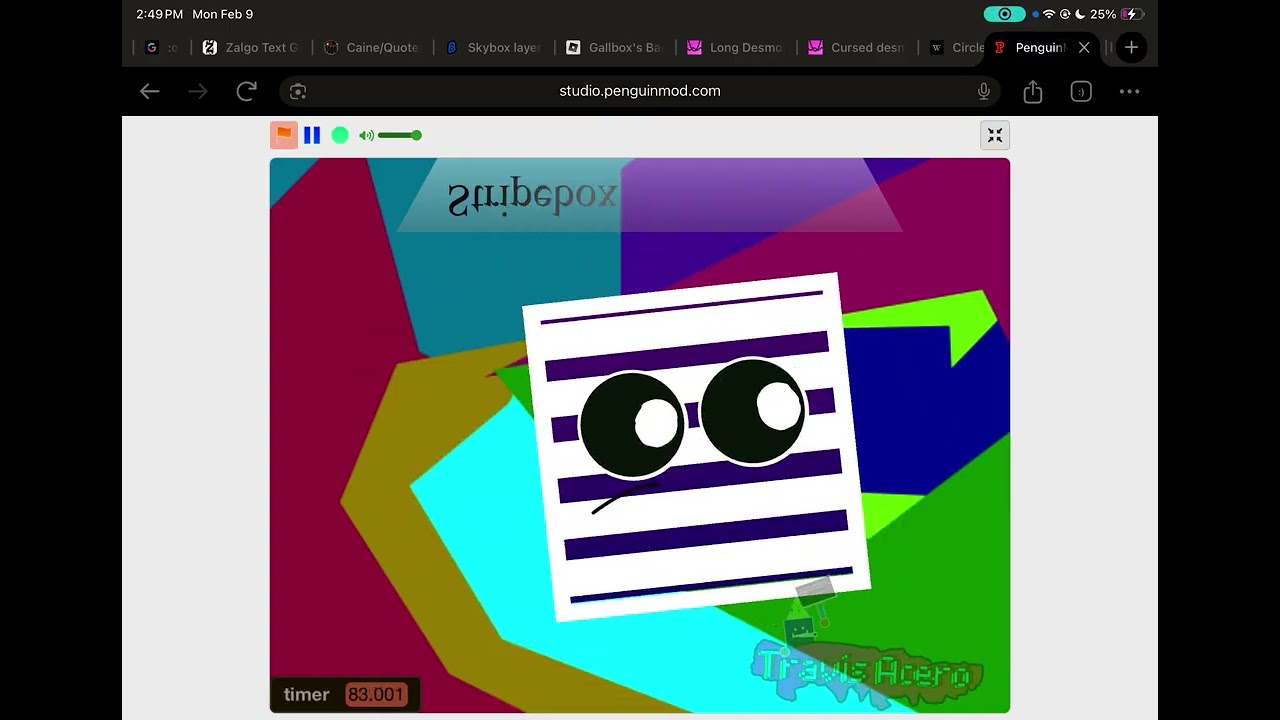Switch to the Cursed desm tab
Screen dimensions: 1280x720
pos(857,47)
